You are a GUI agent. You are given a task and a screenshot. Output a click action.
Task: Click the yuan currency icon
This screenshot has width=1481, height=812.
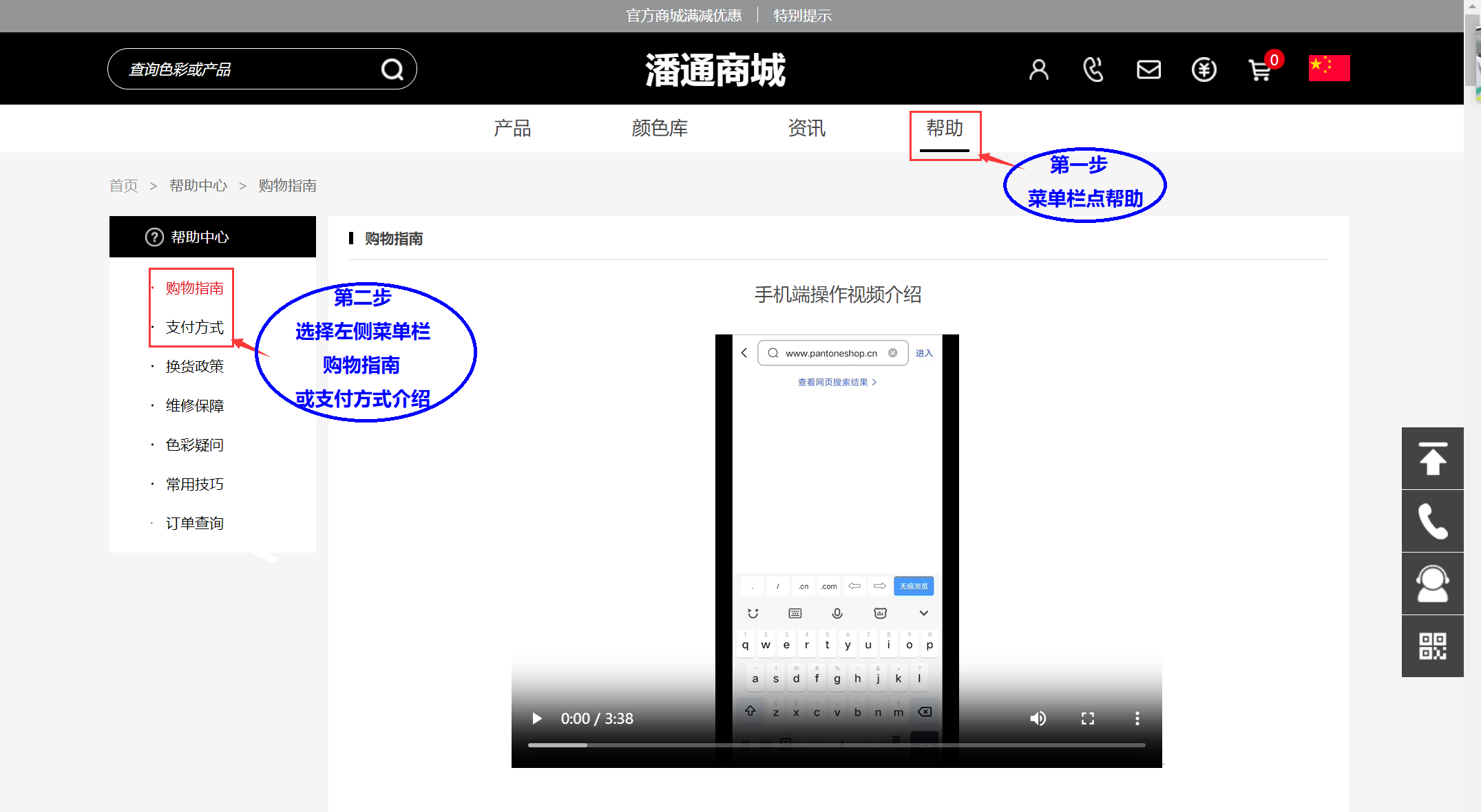pos(1204,70)
